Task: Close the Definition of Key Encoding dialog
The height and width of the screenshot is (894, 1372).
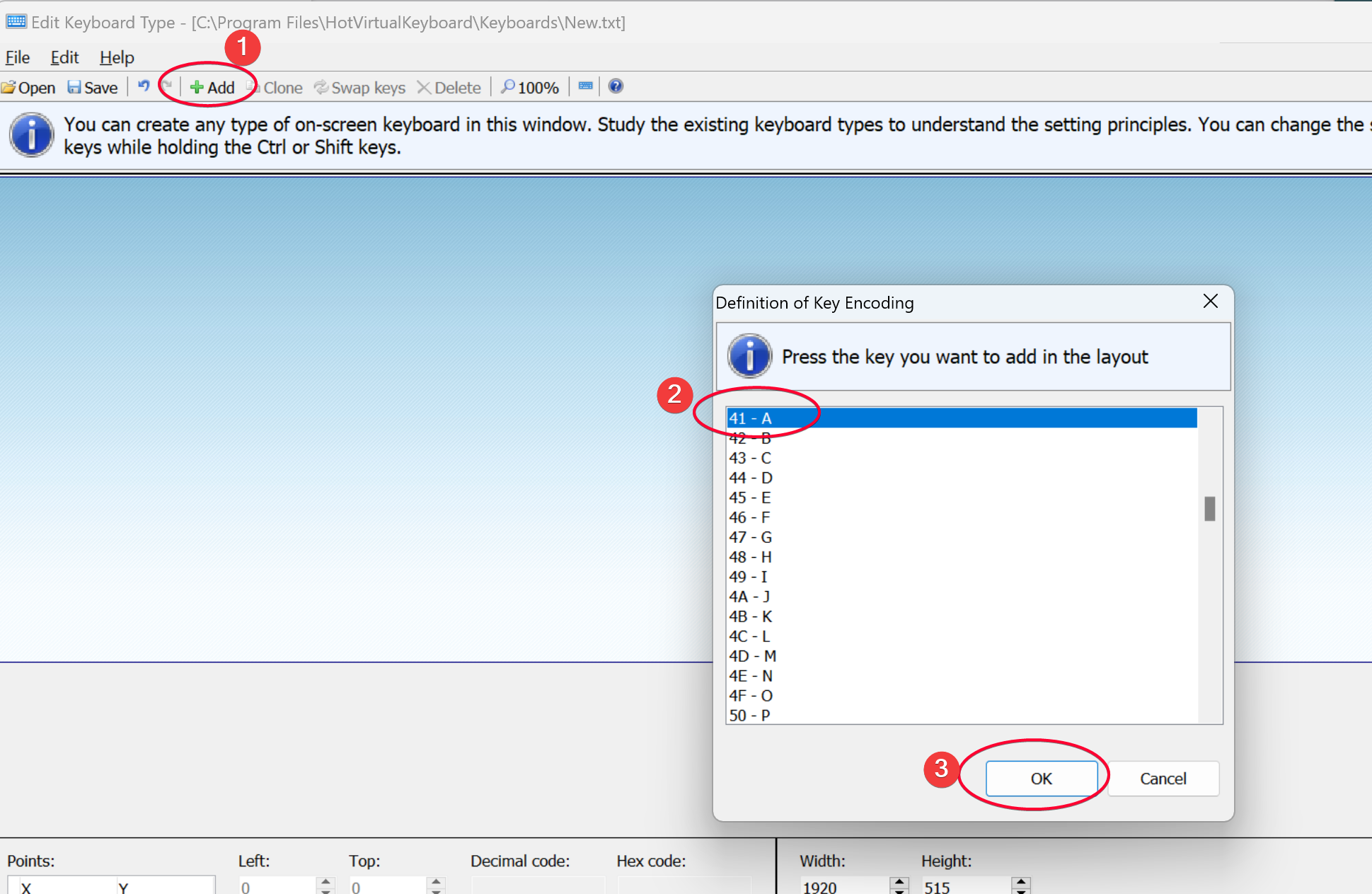Action: [x=1211, y=302]
